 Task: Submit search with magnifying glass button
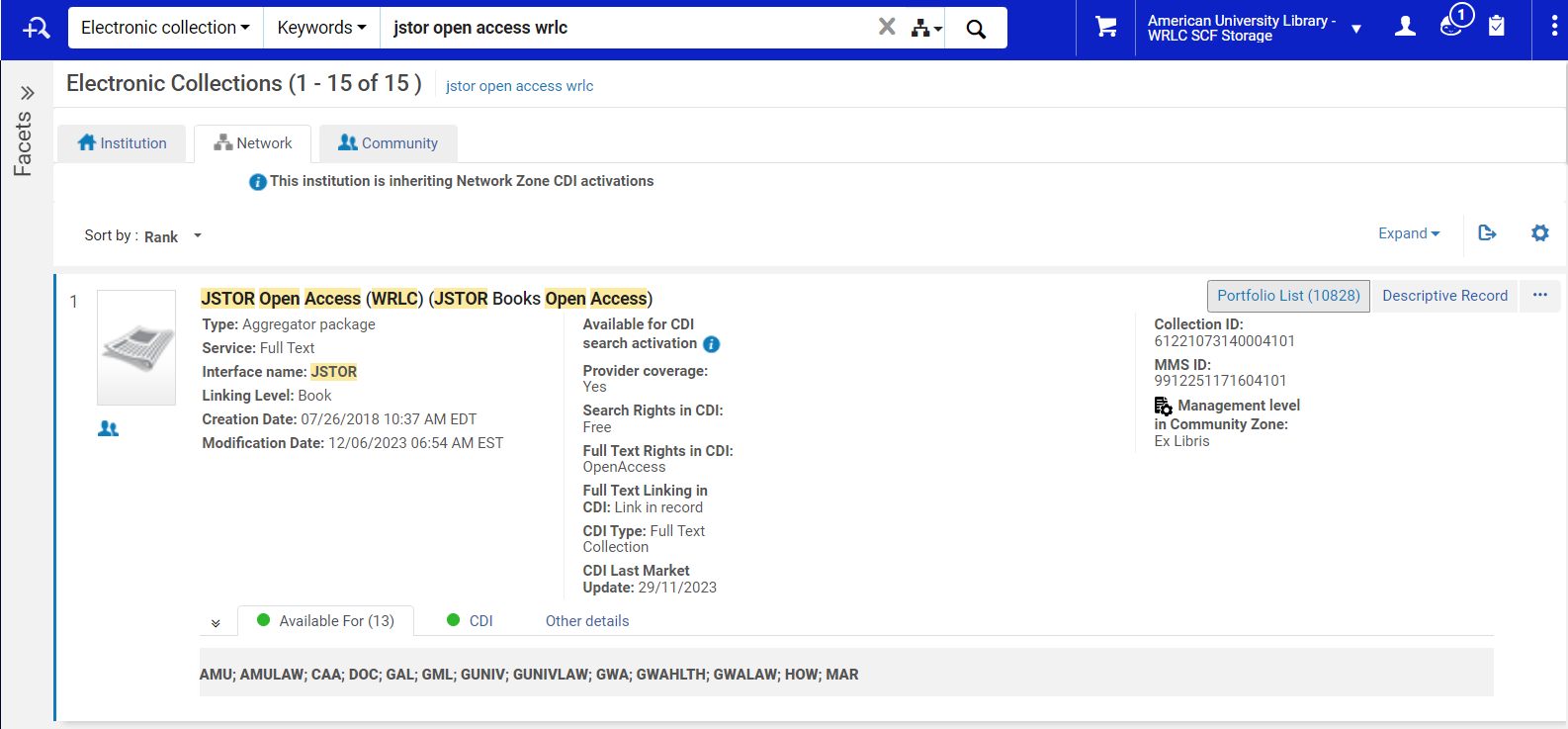point(976,29)
